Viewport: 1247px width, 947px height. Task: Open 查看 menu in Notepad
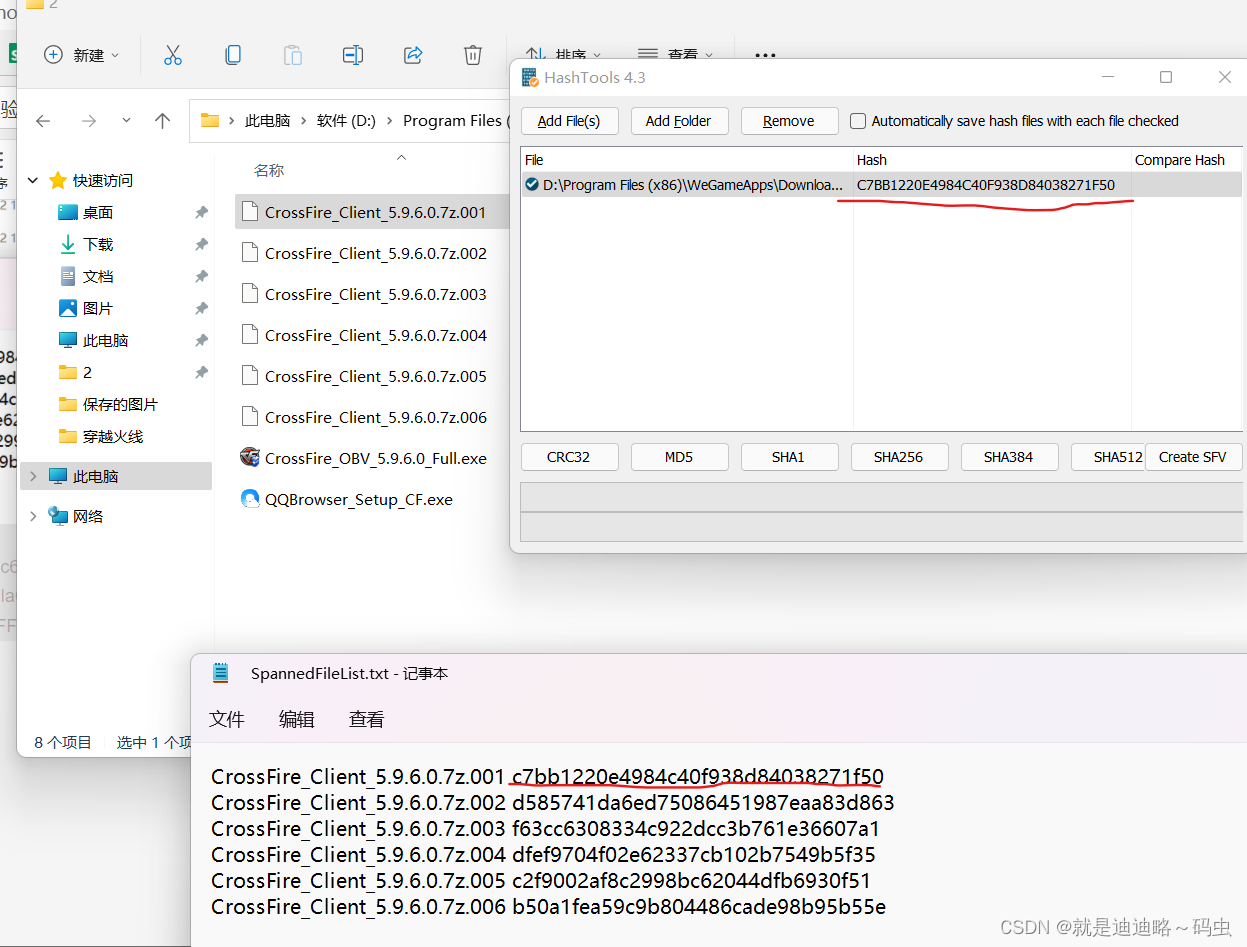pyautogui.click(x=367, y=719)
